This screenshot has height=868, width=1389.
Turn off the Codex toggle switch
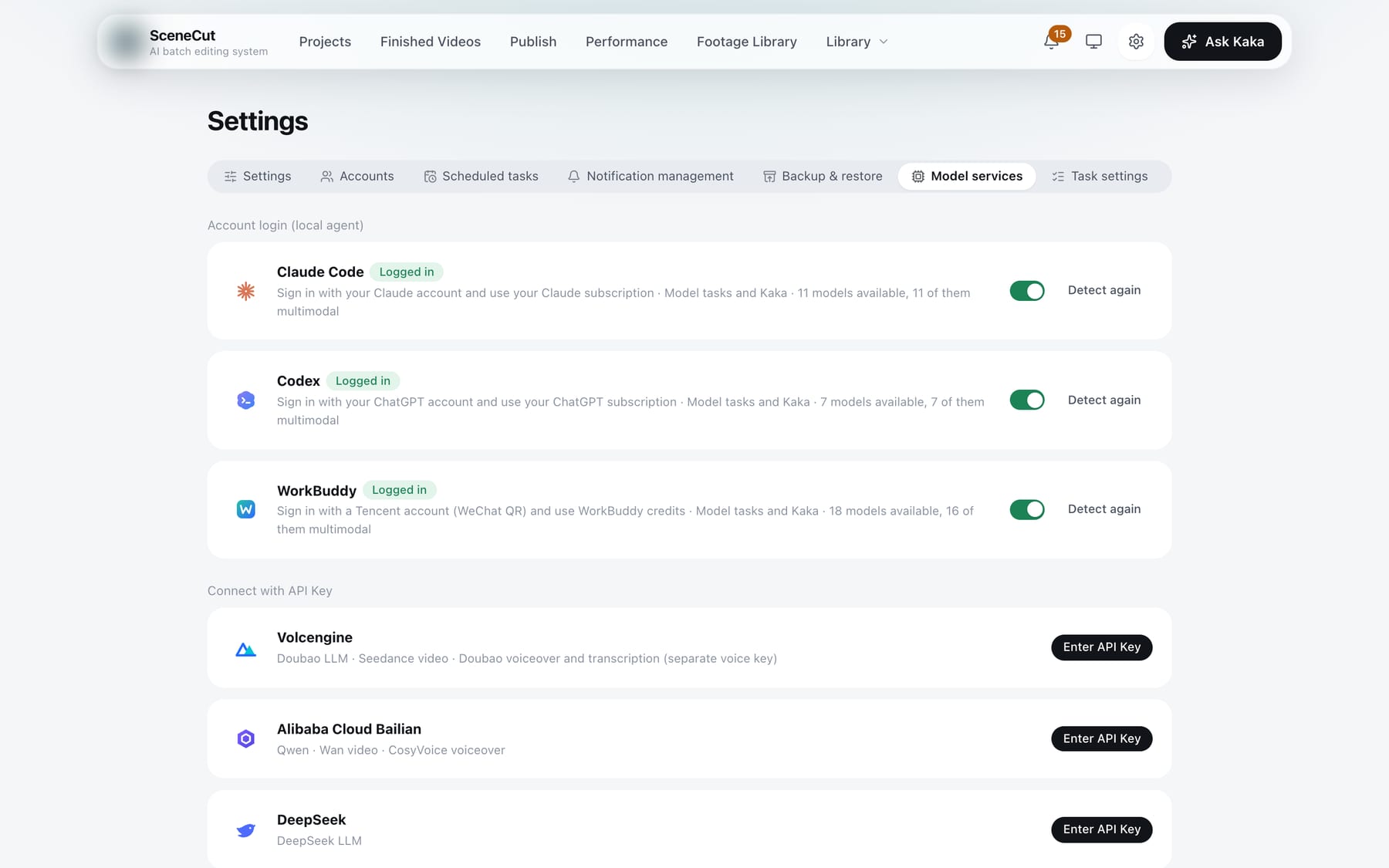point(1027,400)
